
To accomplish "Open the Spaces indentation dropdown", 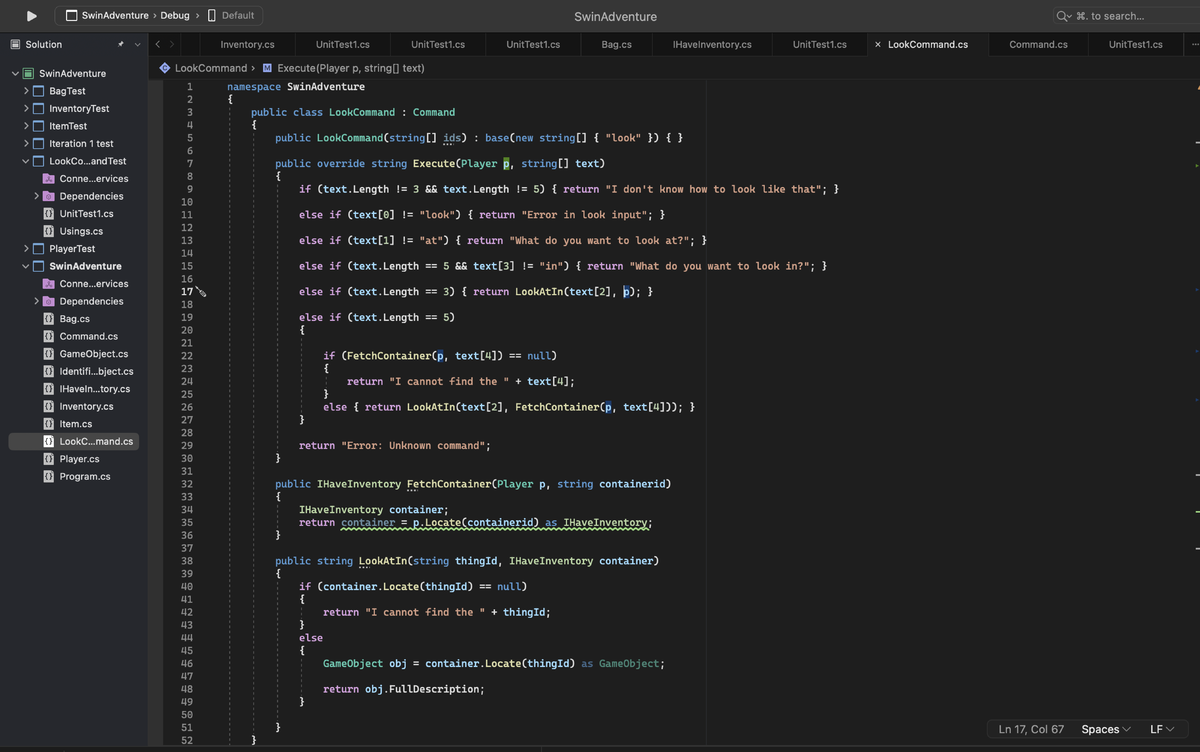I will [1106, 729].
